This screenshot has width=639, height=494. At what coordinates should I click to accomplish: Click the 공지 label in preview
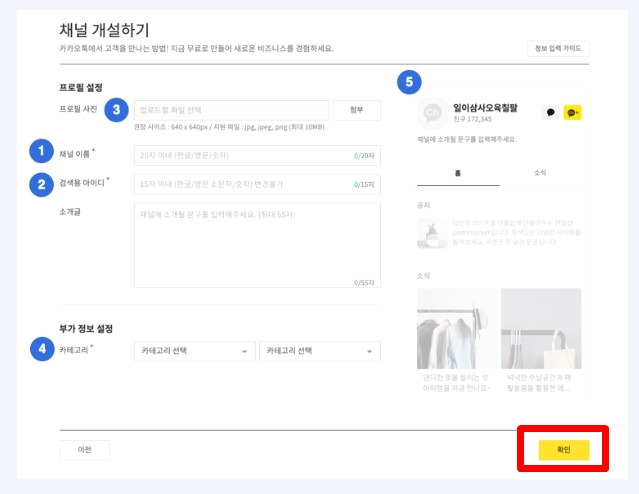423,205
